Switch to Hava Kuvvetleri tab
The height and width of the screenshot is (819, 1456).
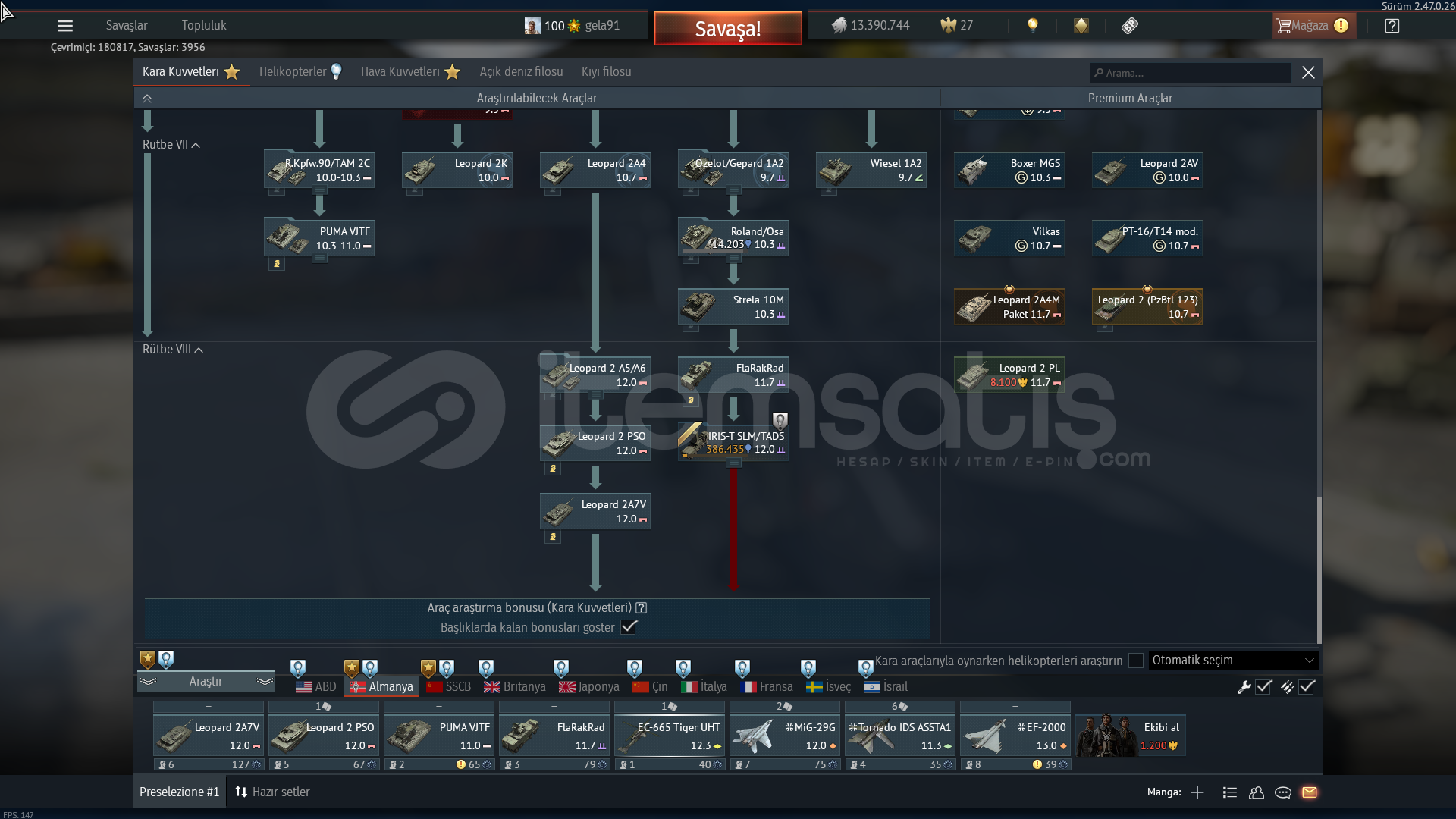pyautogui.click(x=410, y=72)
